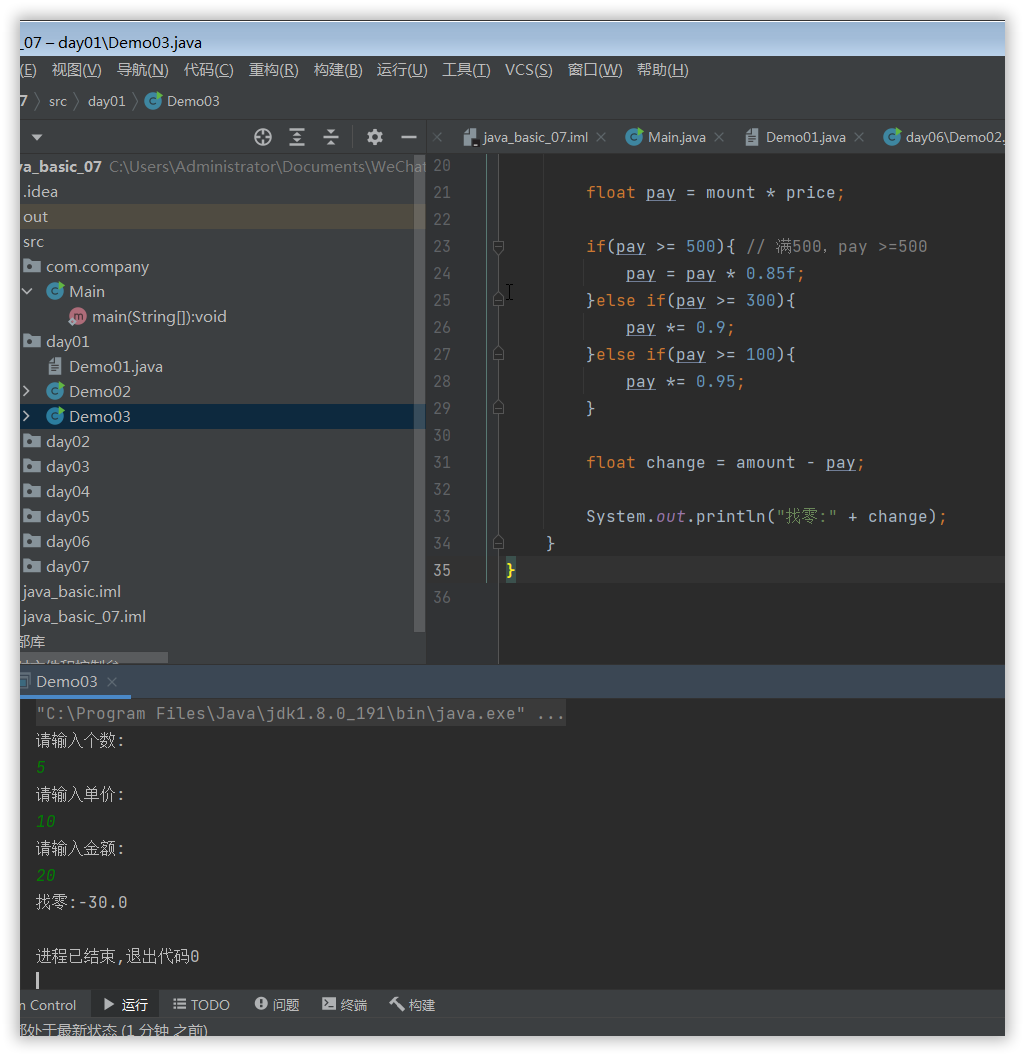
Task: Switch to Main.java editor tab
Action: (666, 137)
